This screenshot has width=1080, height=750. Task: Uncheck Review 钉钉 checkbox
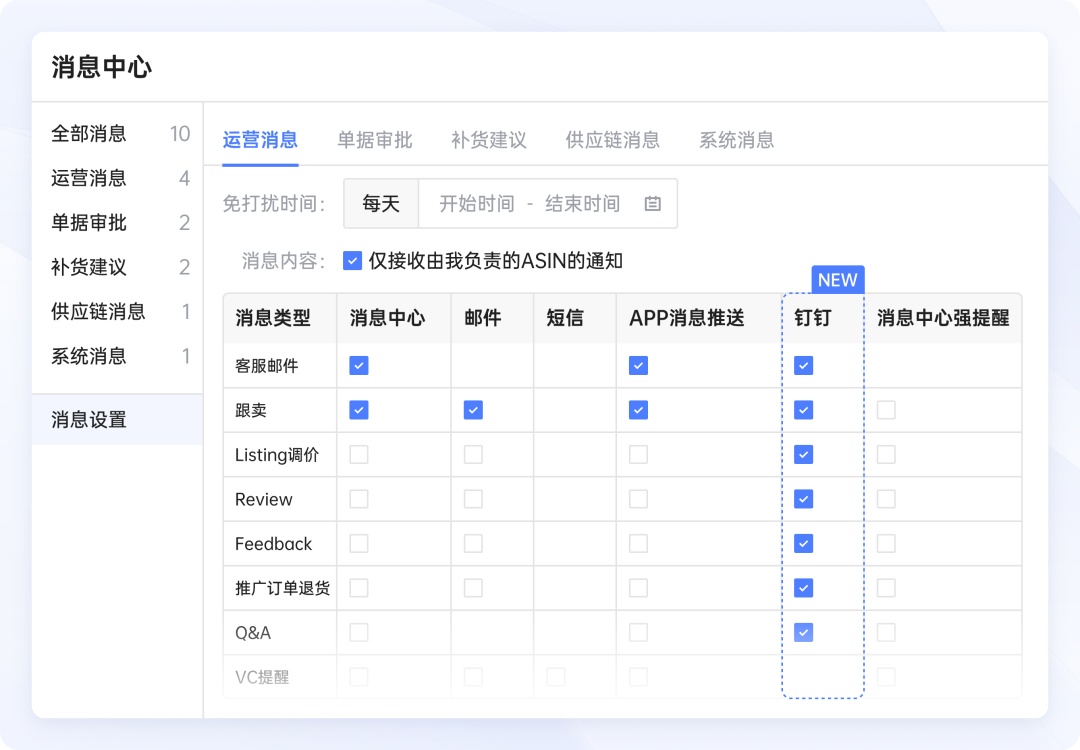[804, 499]
